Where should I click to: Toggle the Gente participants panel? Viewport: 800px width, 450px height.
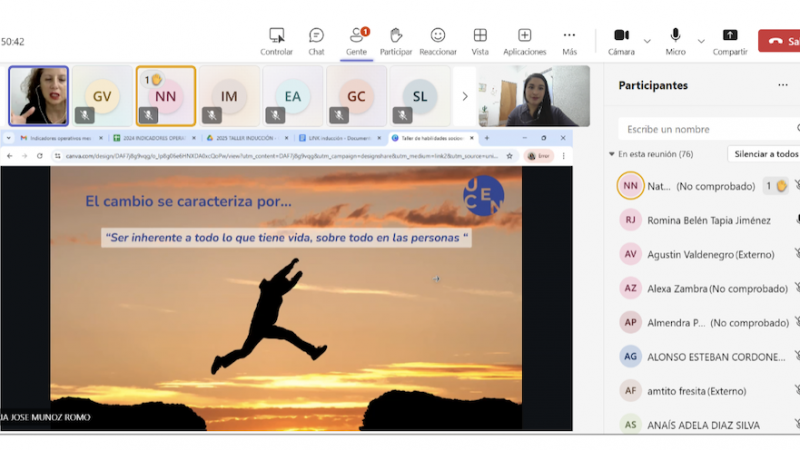point(356,41)
